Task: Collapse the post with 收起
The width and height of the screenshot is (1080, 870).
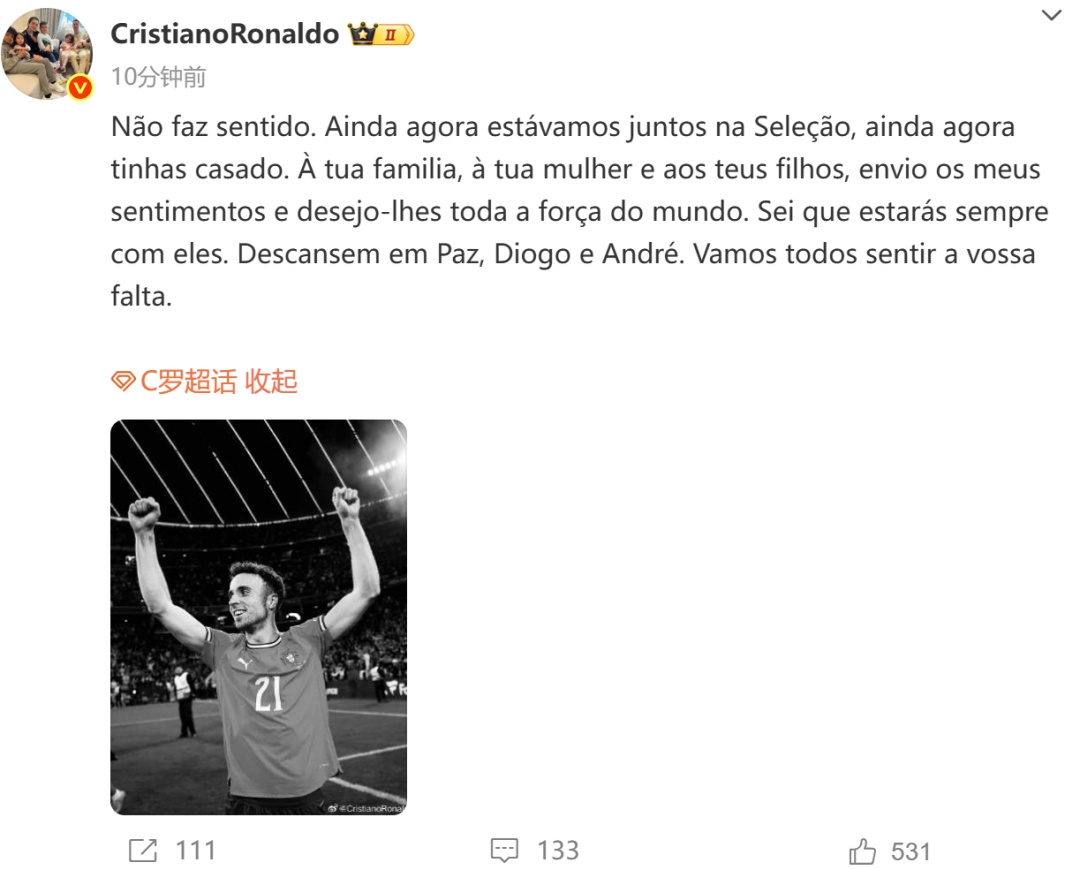Action: [x=271, y=381]
